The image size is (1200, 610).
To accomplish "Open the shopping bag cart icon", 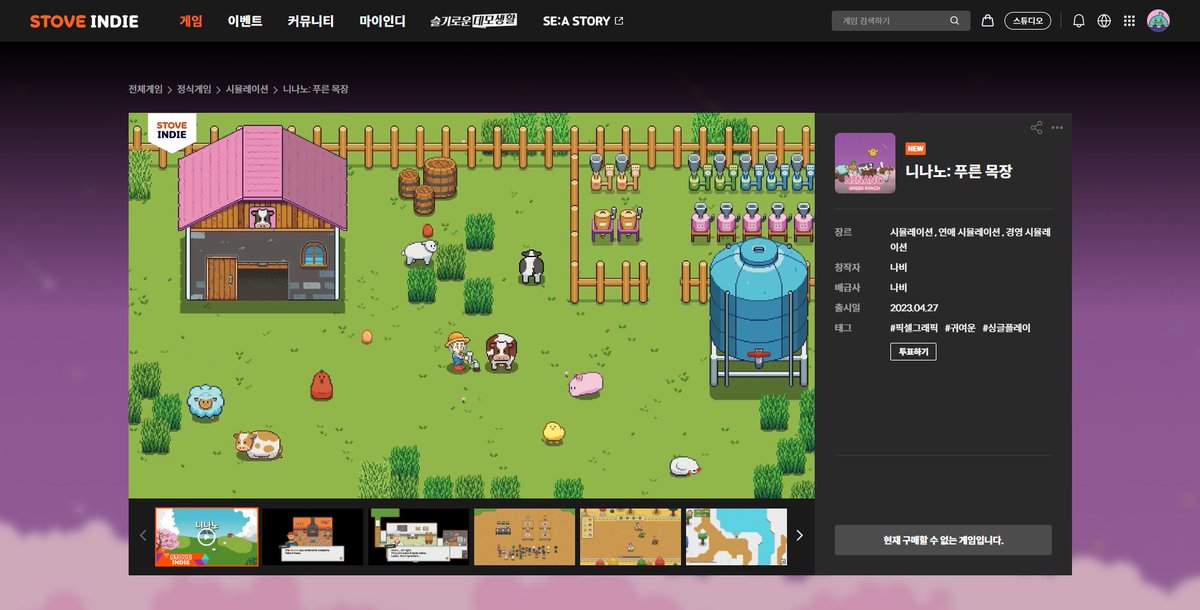I will click(988, 20).
